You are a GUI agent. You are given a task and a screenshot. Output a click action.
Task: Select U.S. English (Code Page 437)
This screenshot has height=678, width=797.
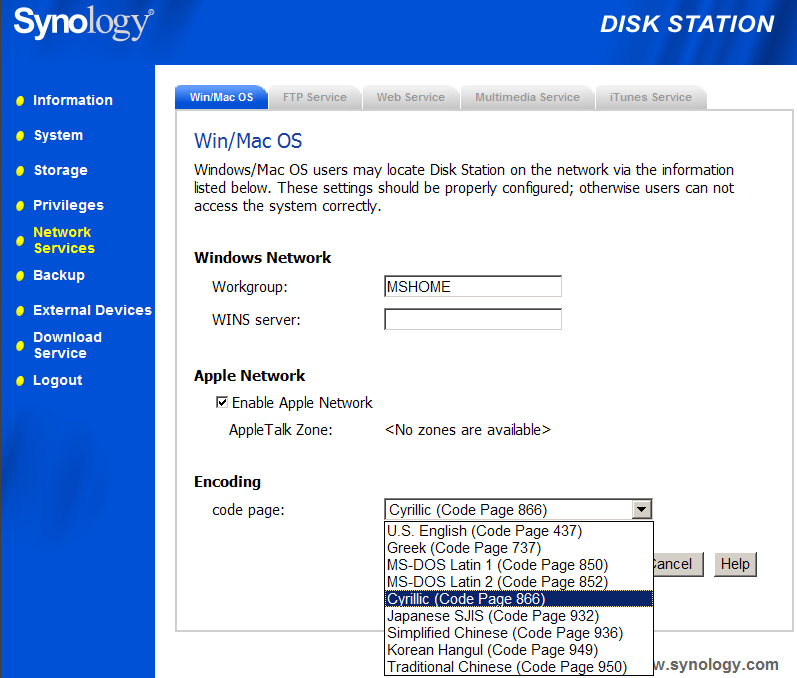pos(519,531)
